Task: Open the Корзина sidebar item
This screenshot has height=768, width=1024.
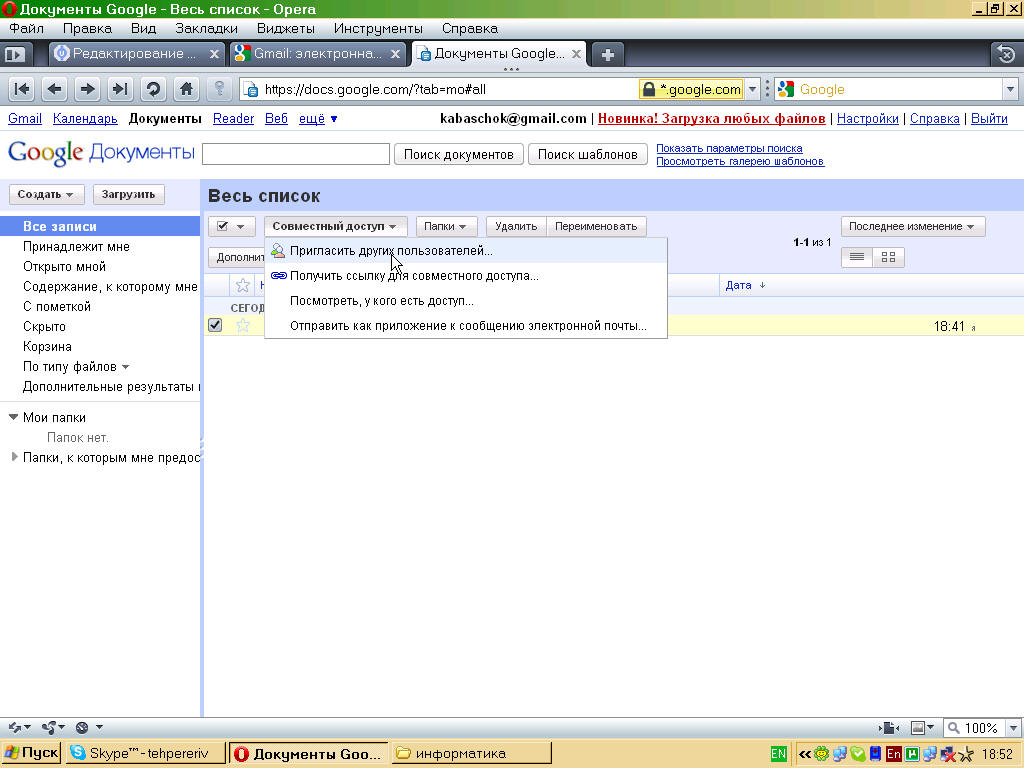Action: click(47, 347)
